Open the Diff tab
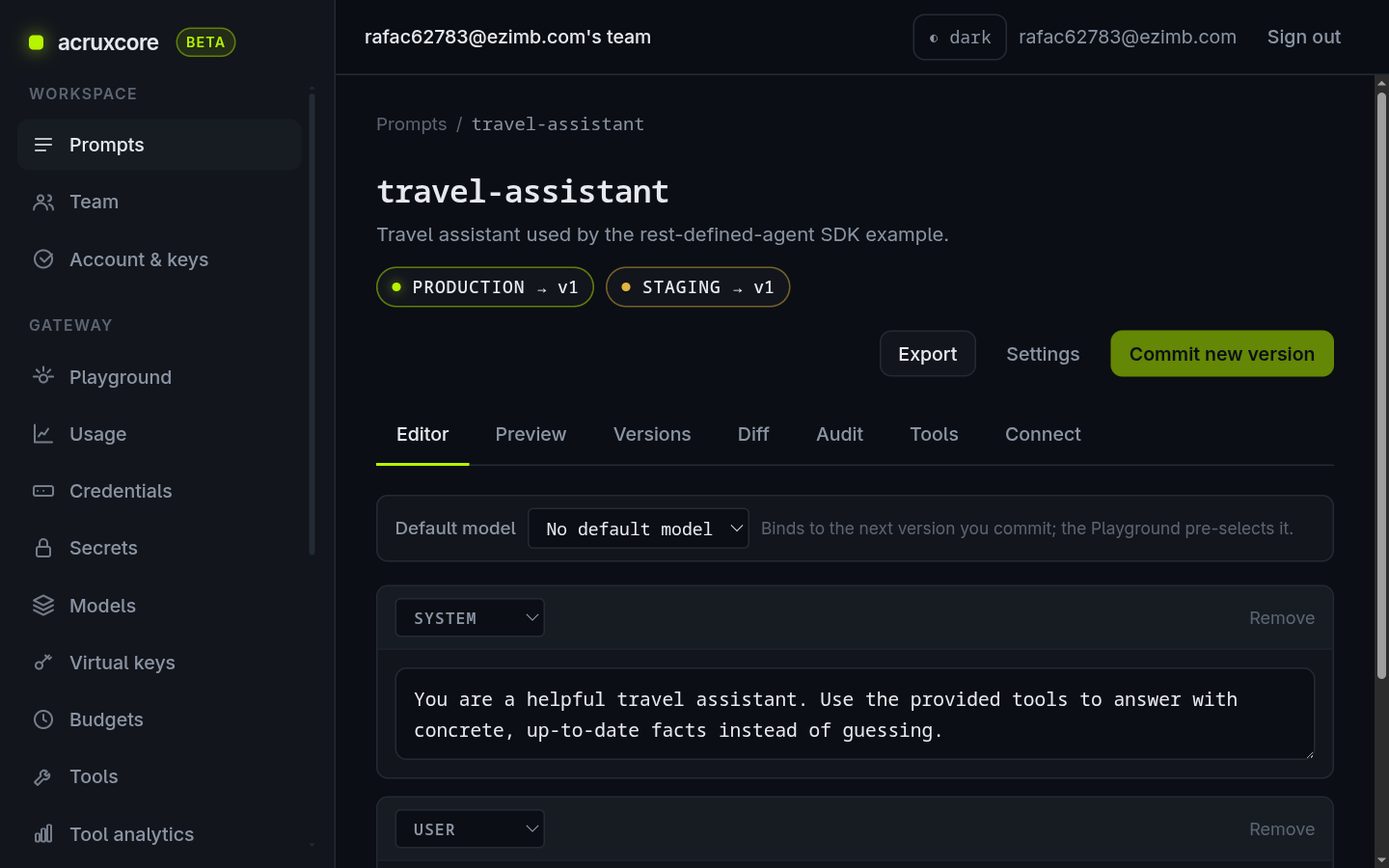1389x868 pixels. click(753, 434)
